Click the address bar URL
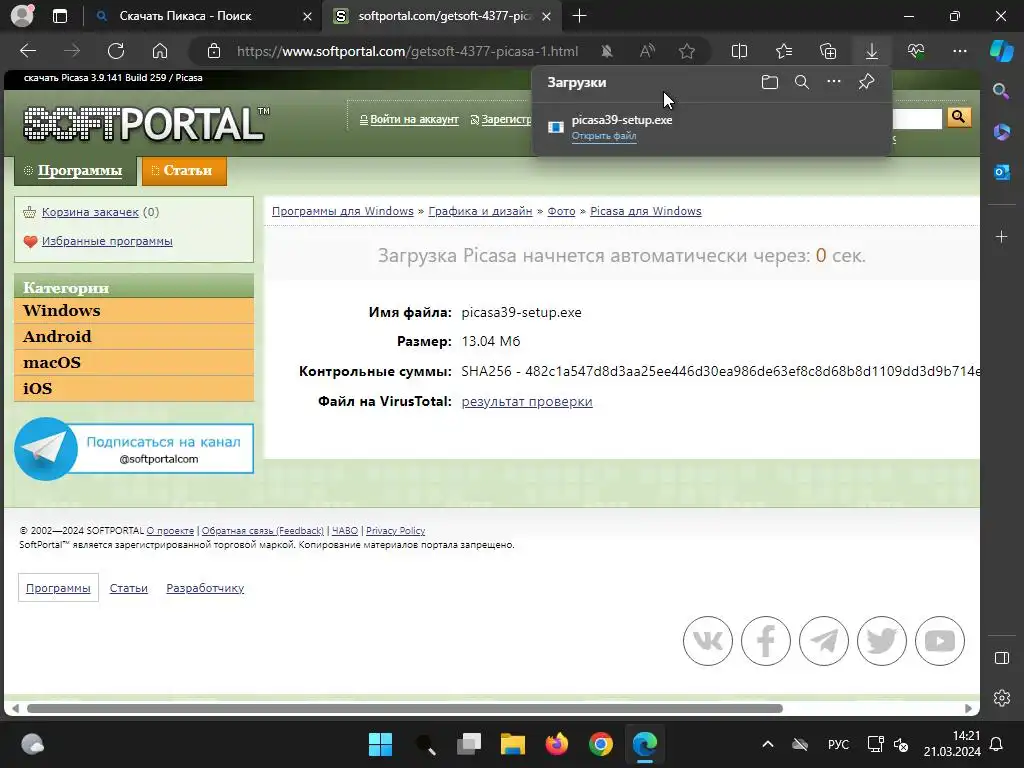This screenshot has height=768, width=1024. click(408, 51)
